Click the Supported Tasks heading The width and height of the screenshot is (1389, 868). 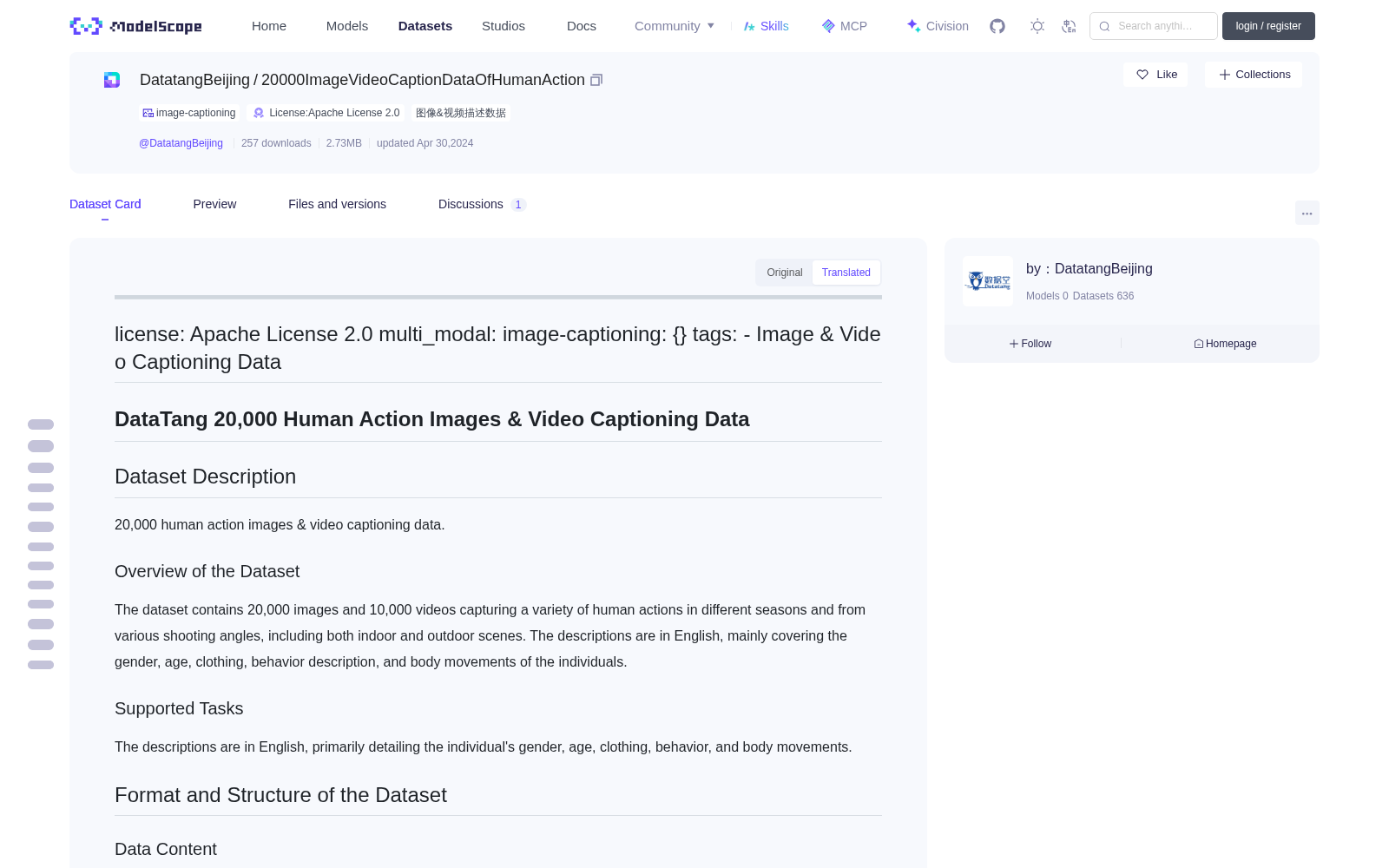tap(179, 708)
